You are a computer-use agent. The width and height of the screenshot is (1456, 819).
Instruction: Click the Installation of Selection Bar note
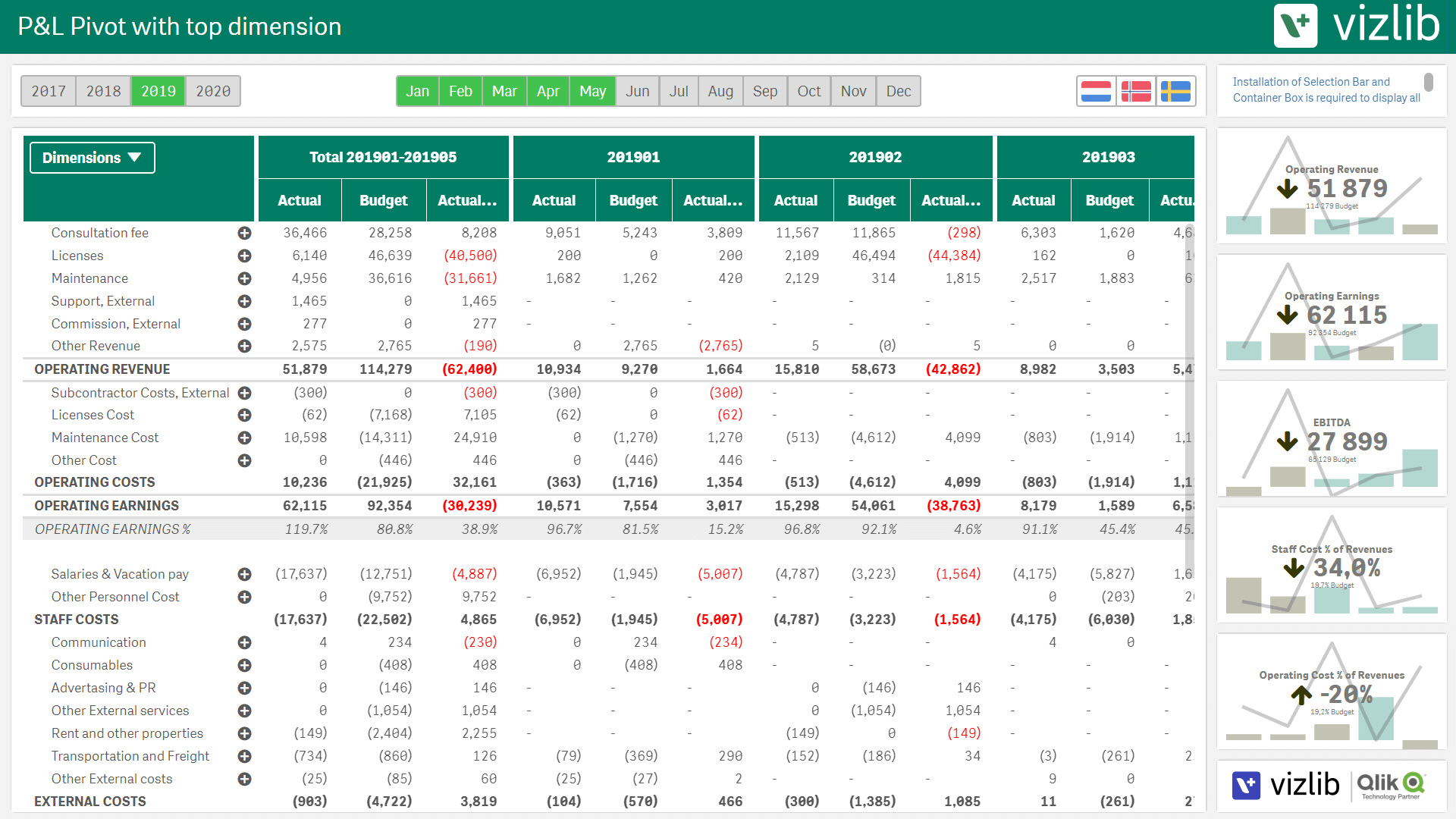(x=1326, y=89)
